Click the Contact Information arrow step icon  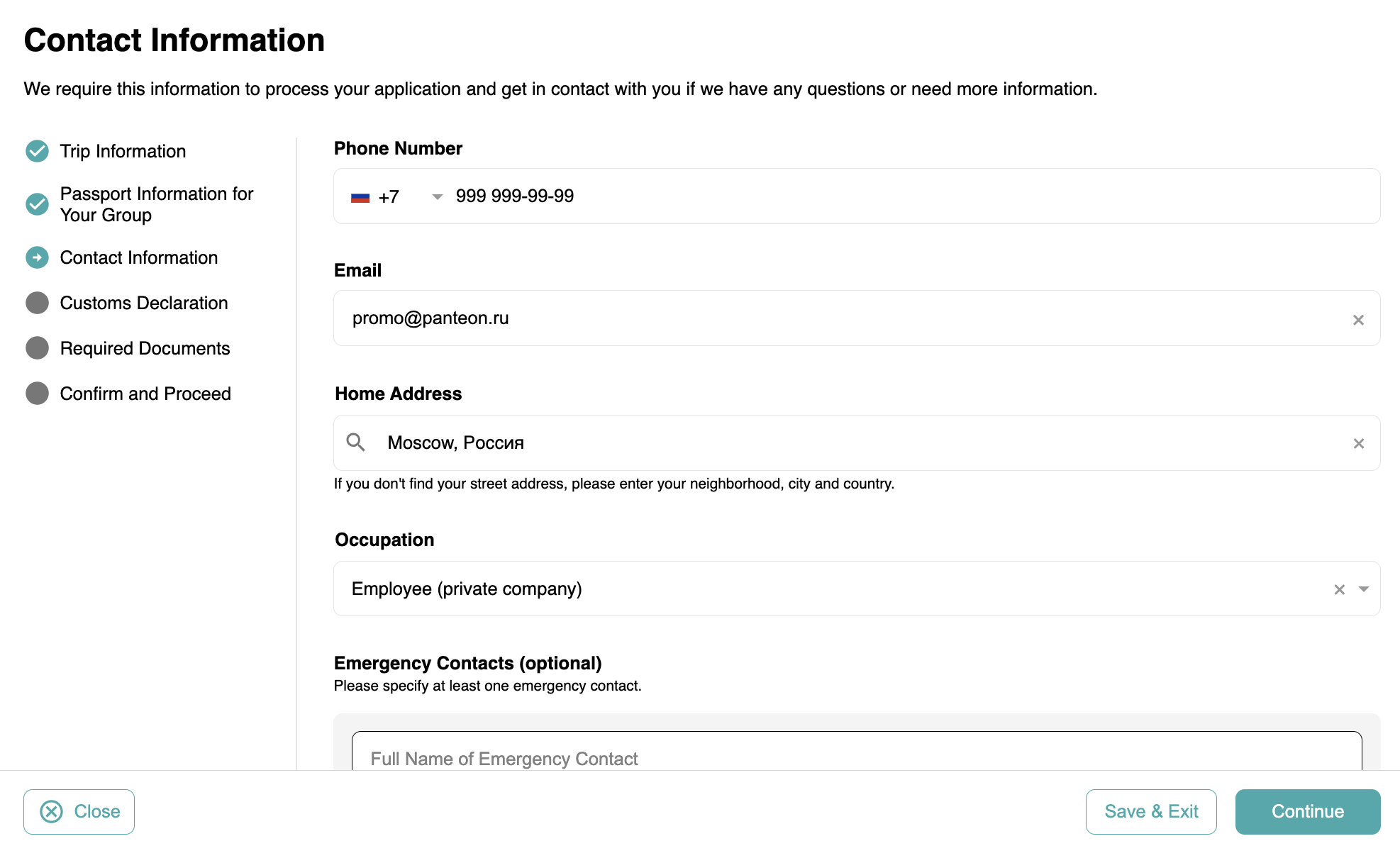tap(37, 257)
